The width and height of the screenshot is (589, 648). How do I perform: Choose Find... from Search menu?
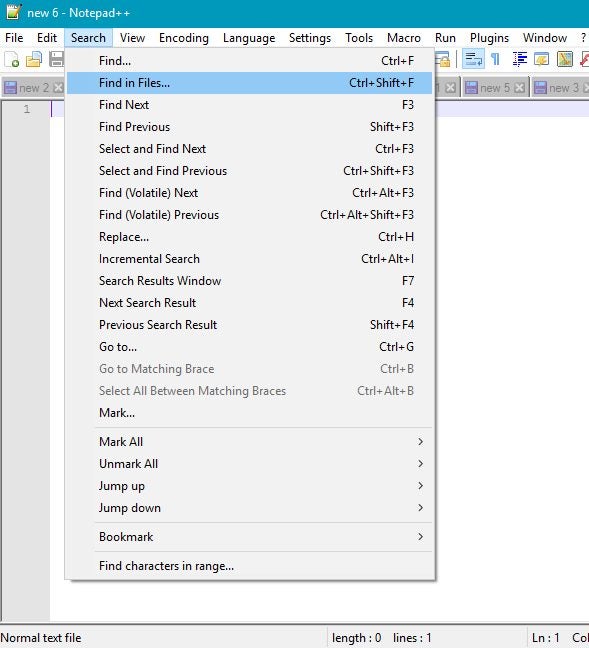pyautogui.click(x=249, y=61)
